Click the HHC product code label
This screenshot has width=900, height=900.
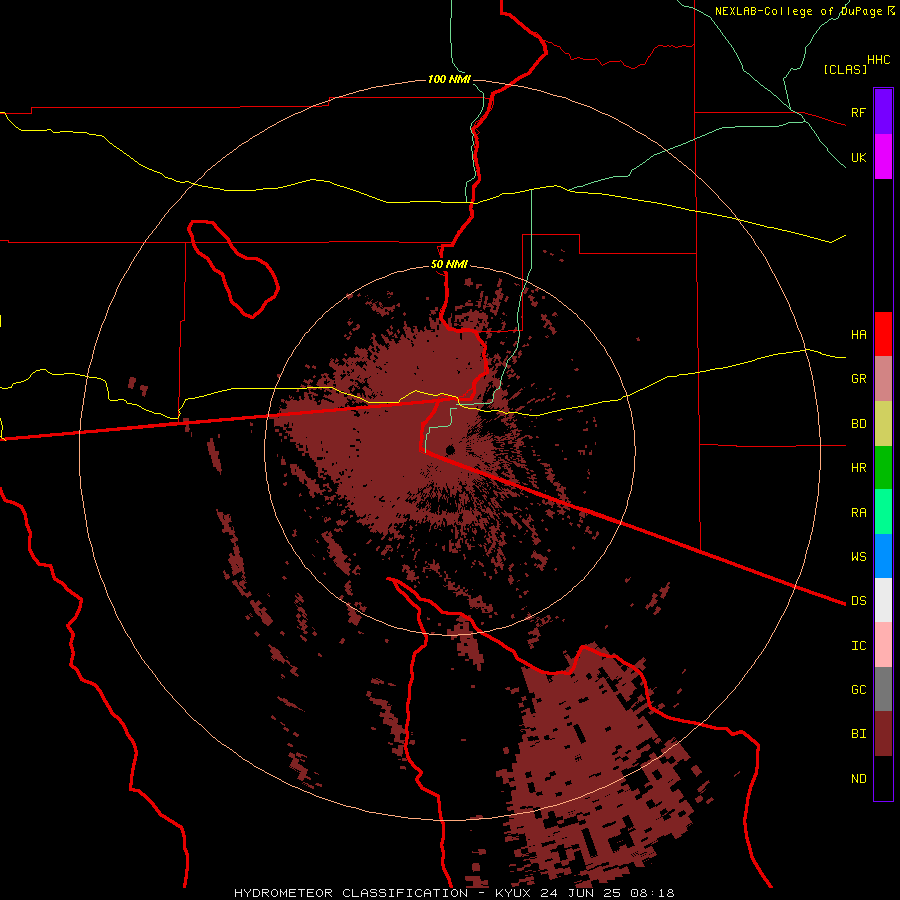(x=878, y=60)
